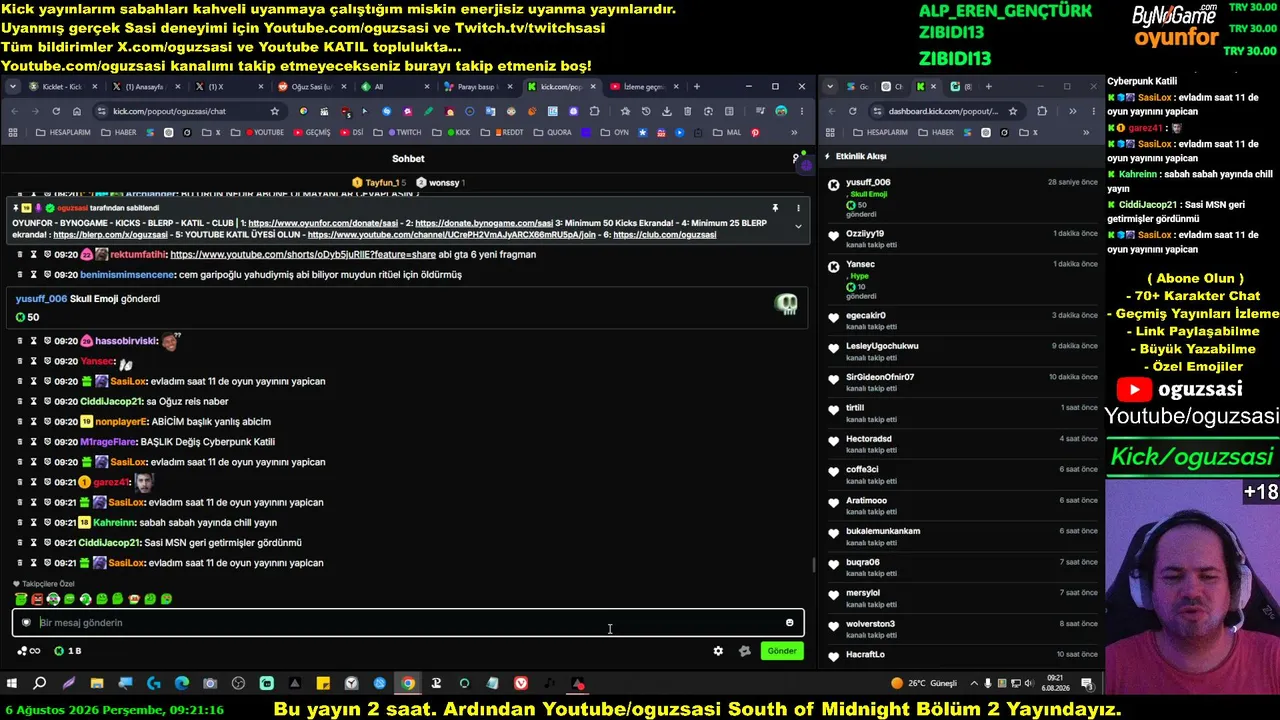Bookmark the kick.com chat page star
This screenshot has width=1280, height=720.
pyautogui.click(x=275, y=111)
